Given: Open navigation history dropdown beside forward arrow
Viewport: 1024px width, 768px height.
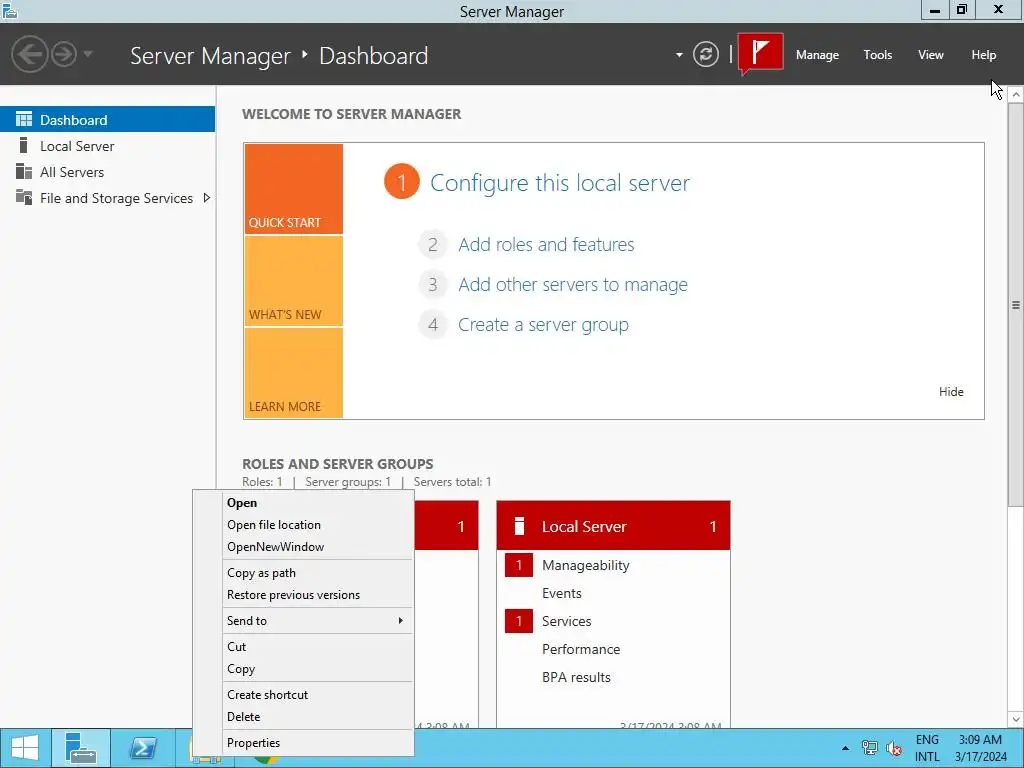Looking at the screenshot, I should pyautogui.click(x=88, y=54).
